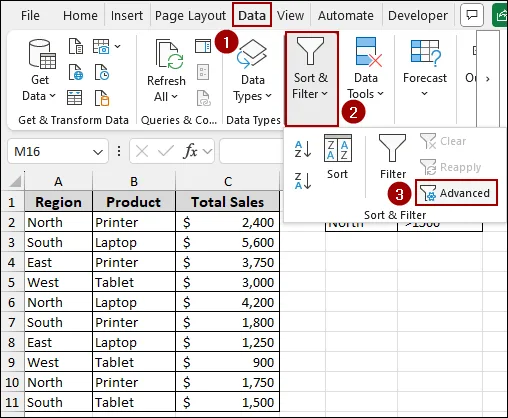Open Queries & Connections pane icon
Screen dimensions: 508x418
click(x=203, y=46)
